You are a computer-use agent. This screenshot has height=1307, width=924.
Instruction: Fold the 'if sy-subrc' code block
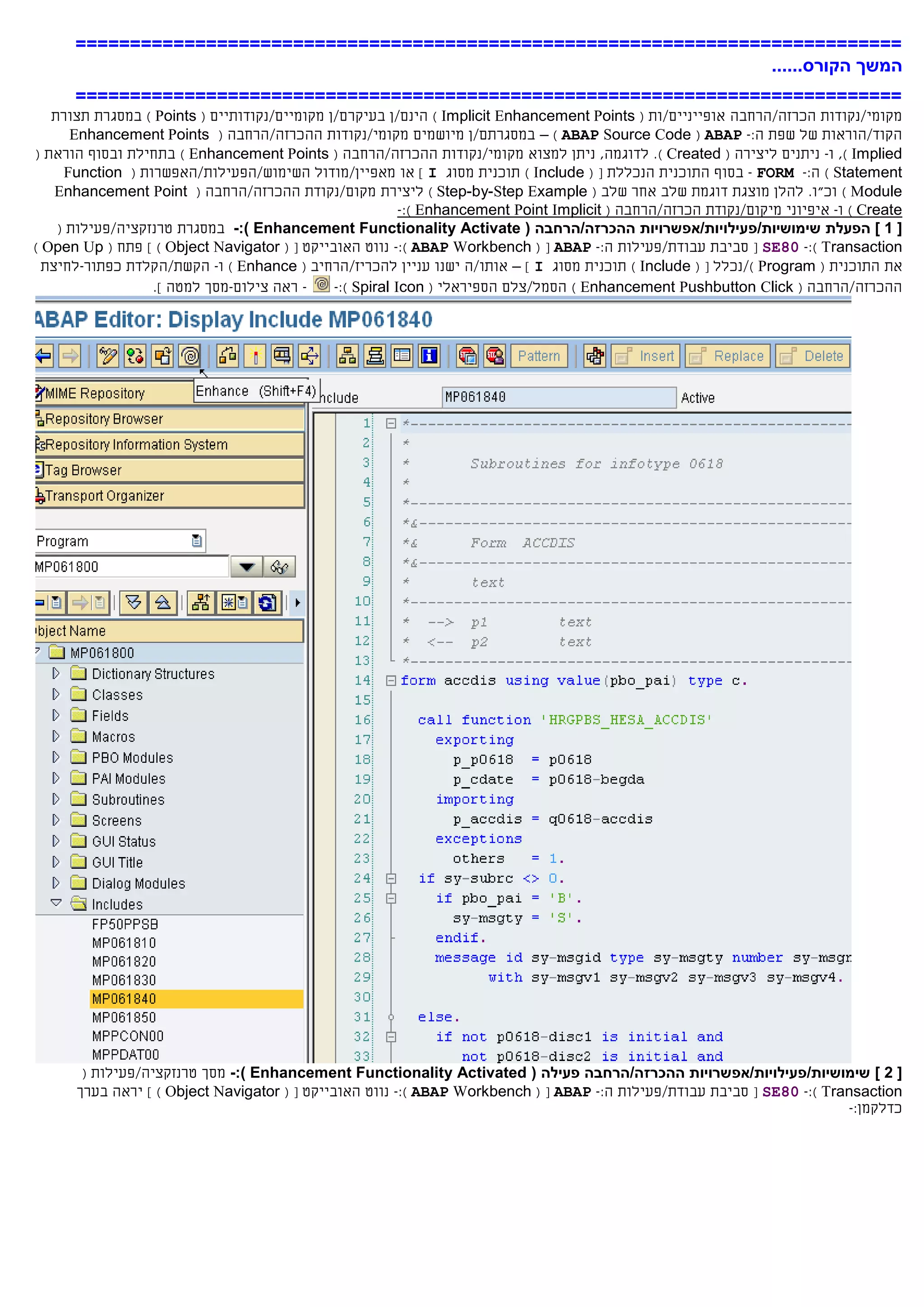[x=391, y=879]
